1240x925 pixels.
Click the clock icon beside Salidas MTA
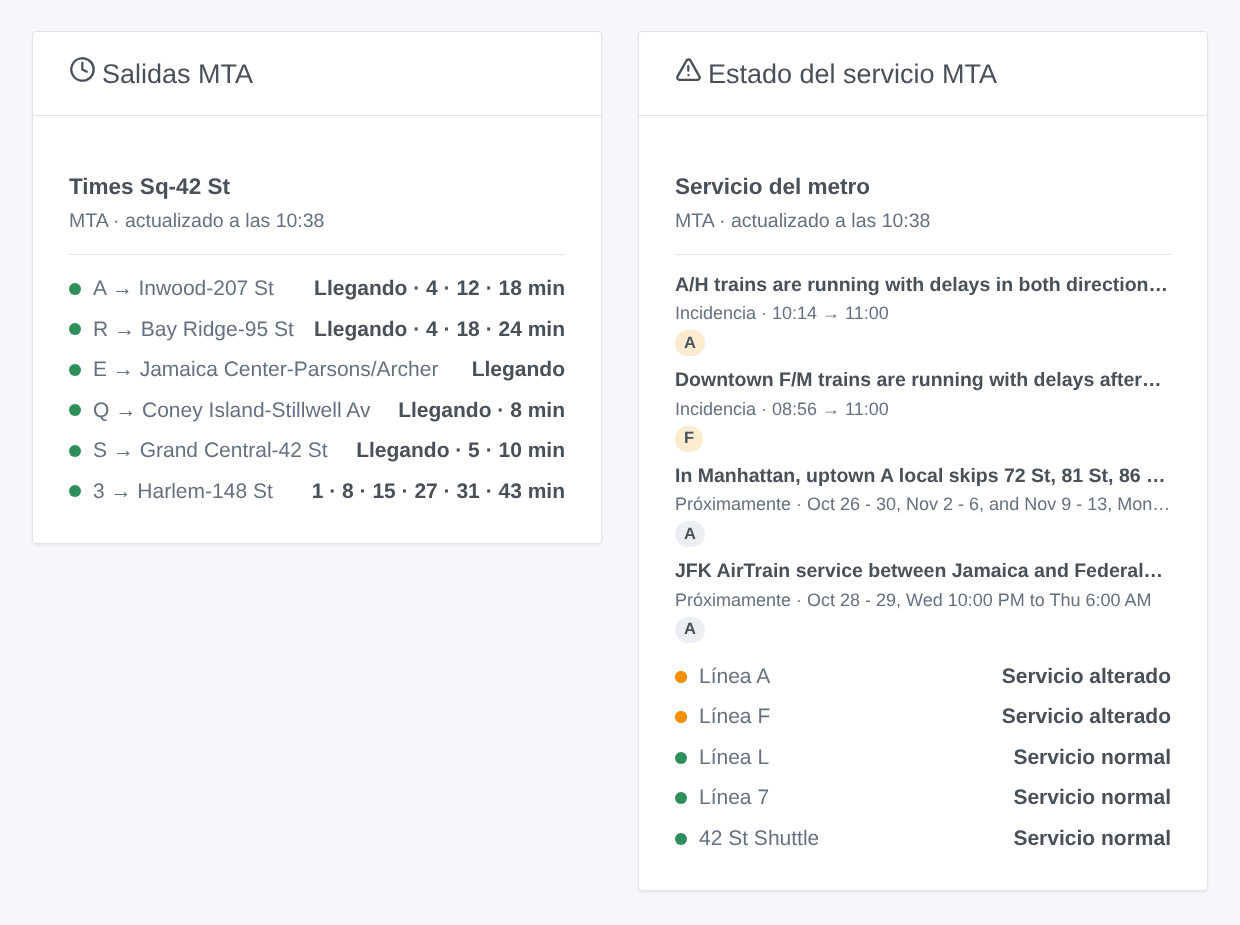coord(82,70)
